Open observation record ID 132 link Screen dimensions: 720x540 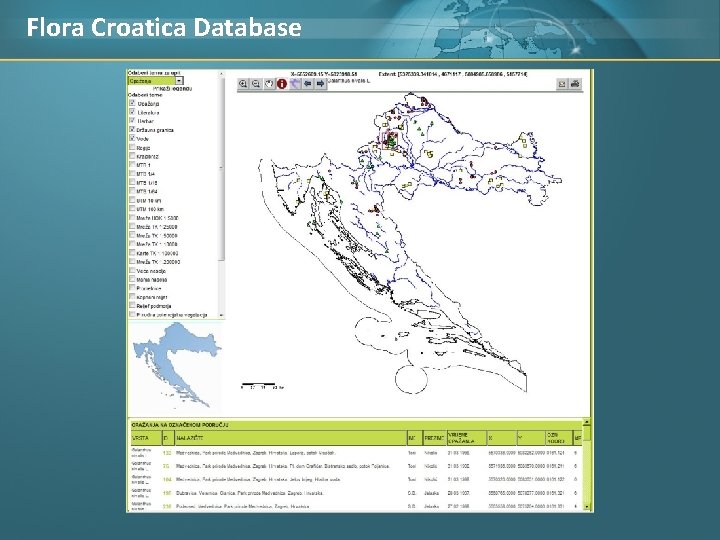point(167,453)
